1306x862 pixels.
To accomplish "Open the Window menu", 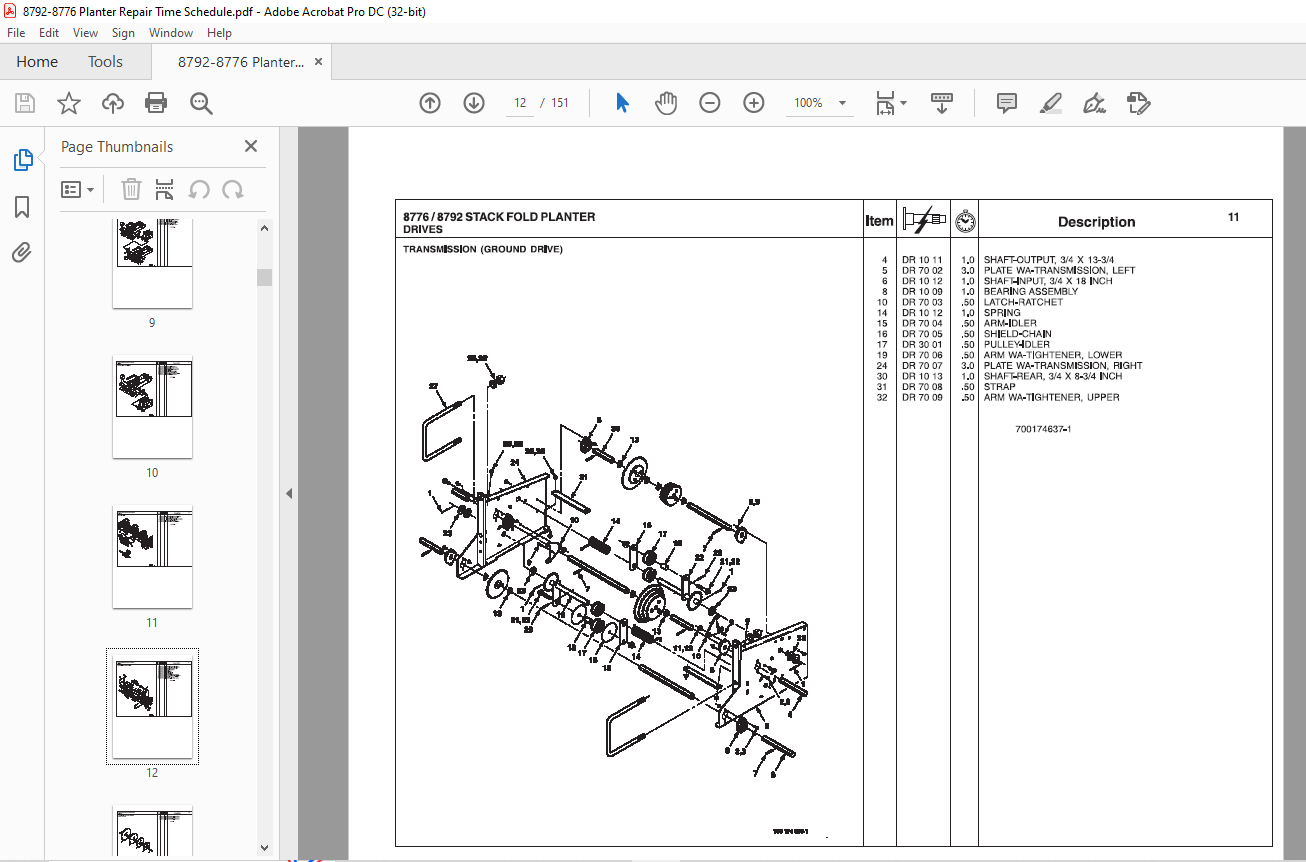I will pyautogui.click(x=171, y=33).
